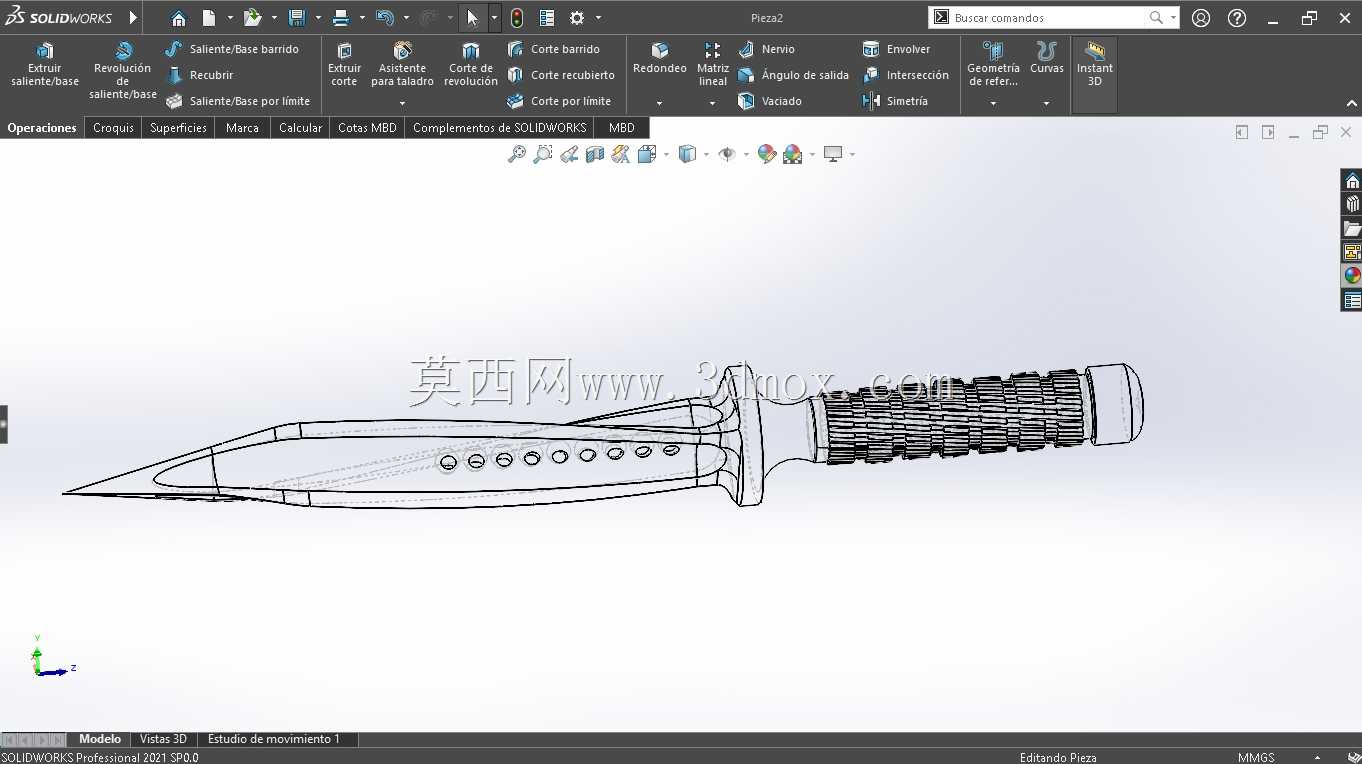1362x764 pixels.
Task: Expand Geometría de referencia dropdown
Action: (x=993, y=103)
